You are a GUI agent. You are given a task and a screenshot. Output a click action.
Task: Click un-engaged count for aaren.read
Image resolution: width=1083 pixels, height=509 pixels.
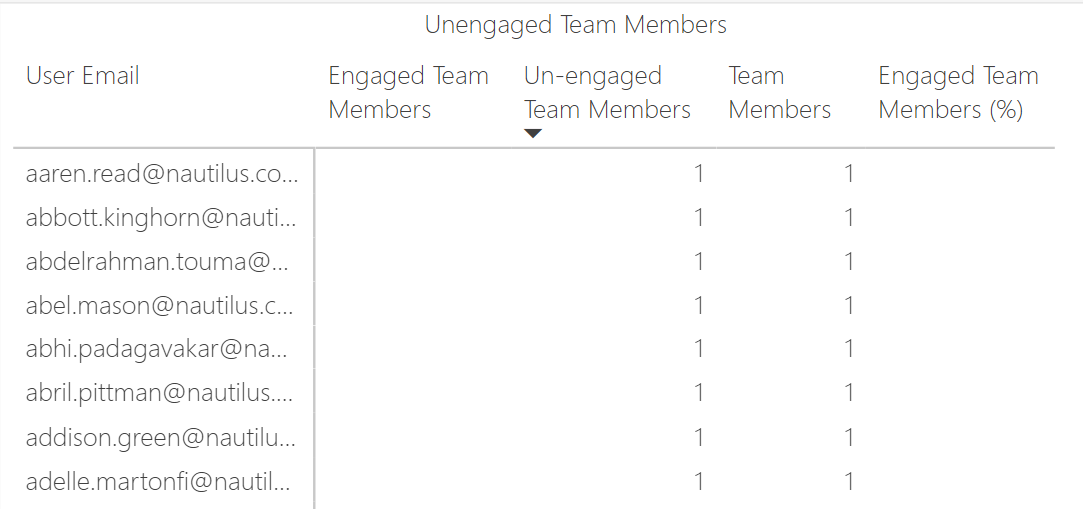point(699,174)
